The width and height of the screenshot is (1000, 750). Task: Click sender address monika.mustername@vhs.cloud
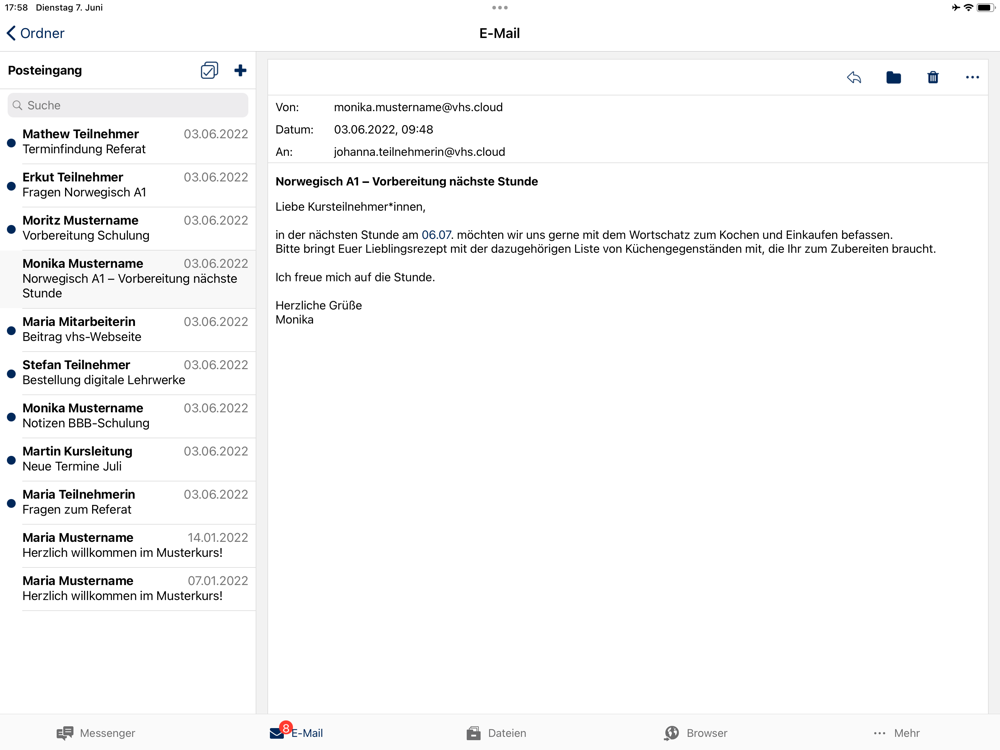coord(418,107)
